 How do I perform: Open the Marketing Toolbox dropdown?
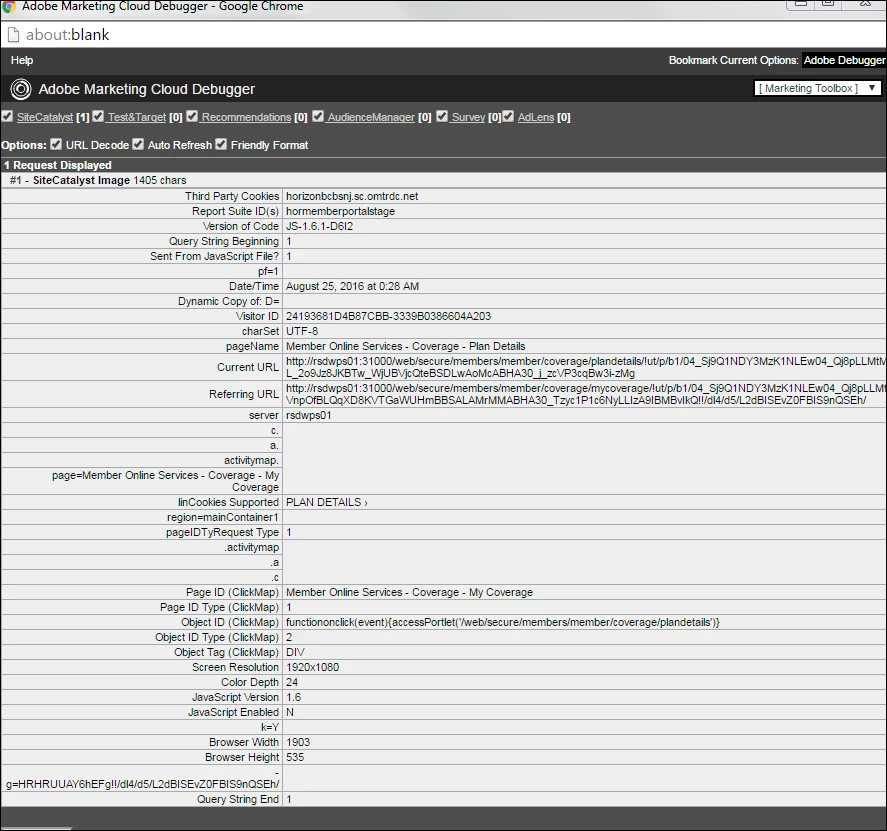point(817,88)
